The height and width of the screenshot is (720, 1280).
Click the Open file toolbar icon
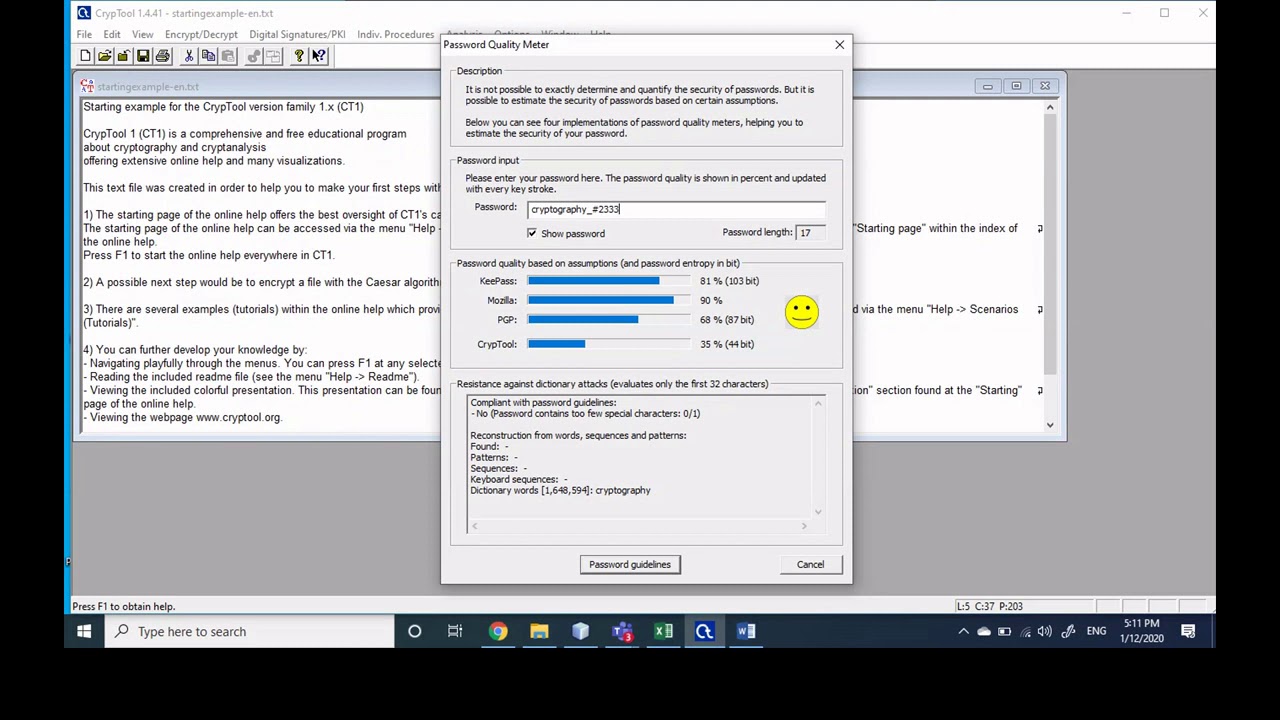click(105, 56)
